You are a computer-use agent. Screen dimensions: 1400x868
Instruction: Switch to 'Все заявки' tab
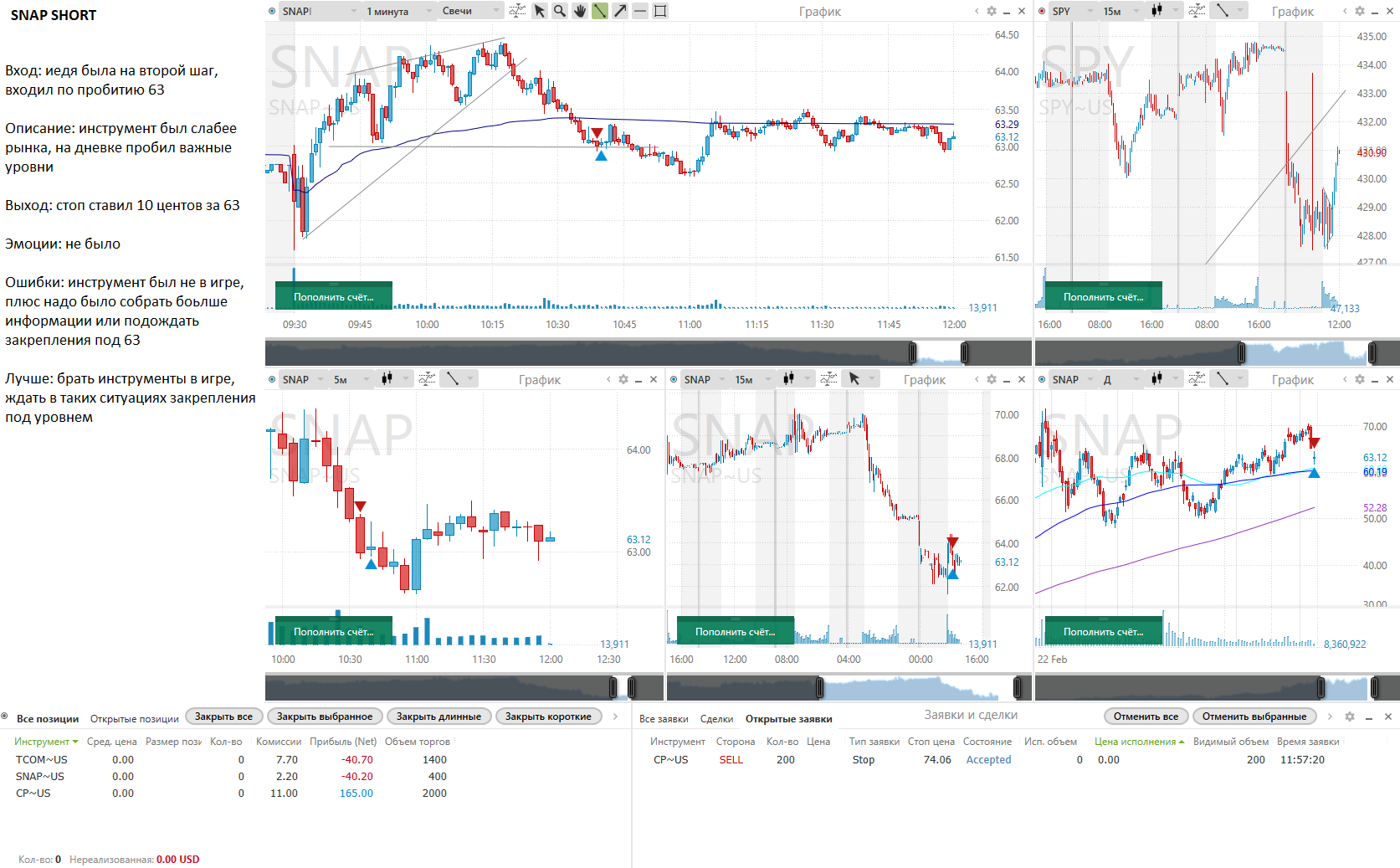coord(664,719)
